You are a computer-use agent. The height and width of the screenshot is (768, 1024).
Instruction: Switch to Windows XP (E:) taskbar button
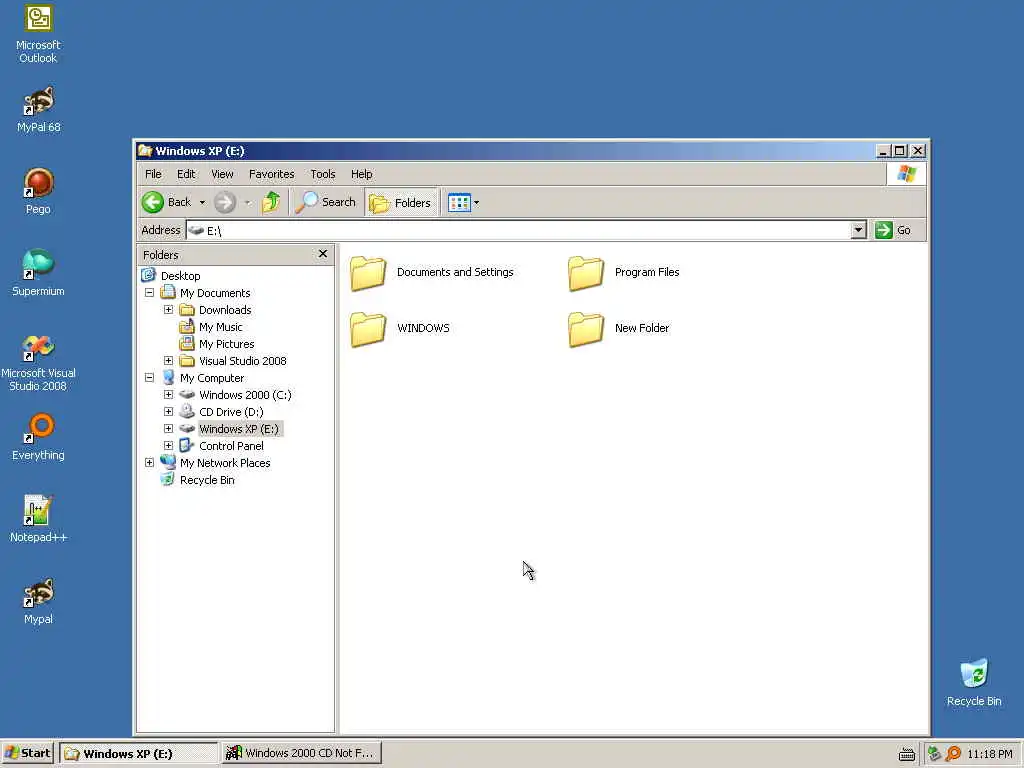tap(138, 753)
